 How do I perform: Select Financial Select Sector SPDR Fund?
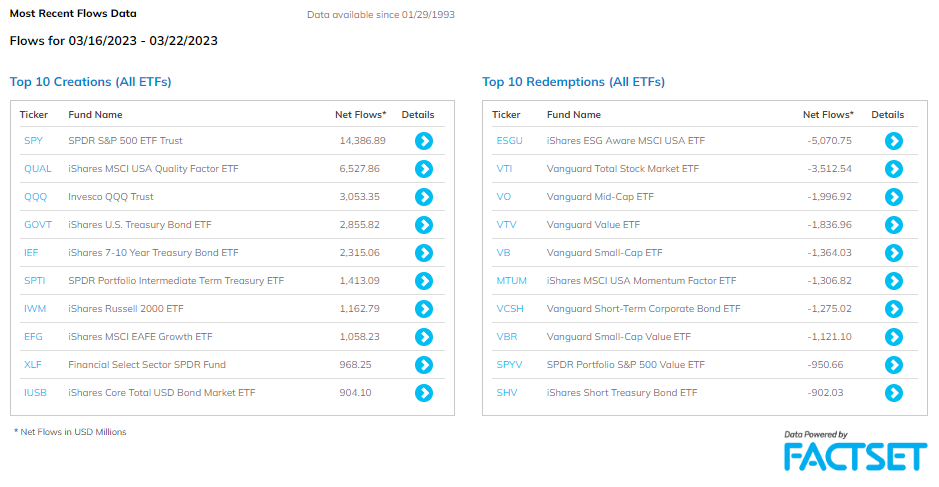pyautogui.click(x=147, y=365)
